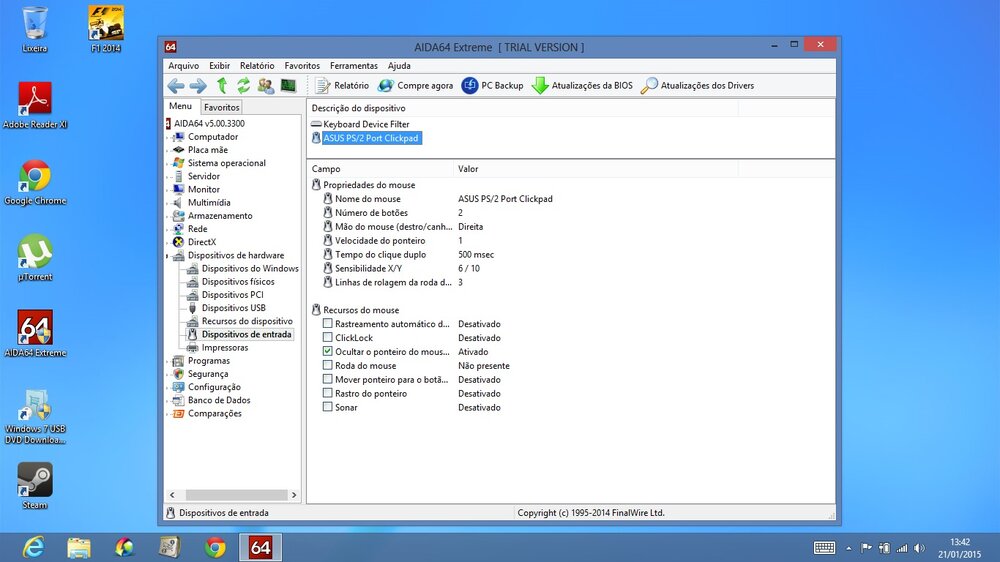Expand the Computador tree node
The width and height of the screenshot is (1000, 562).
(x=167, y=137)
